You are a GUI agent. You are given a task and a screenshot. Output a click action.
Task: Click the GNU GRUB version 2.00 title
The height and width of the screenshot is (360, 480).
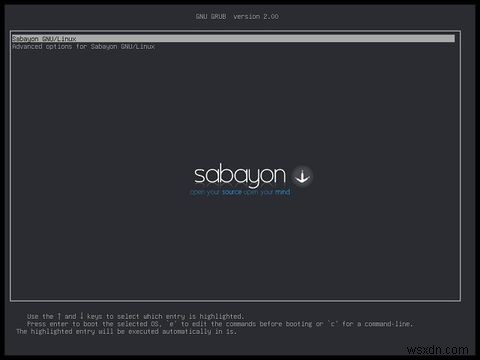tap(237, 16)
